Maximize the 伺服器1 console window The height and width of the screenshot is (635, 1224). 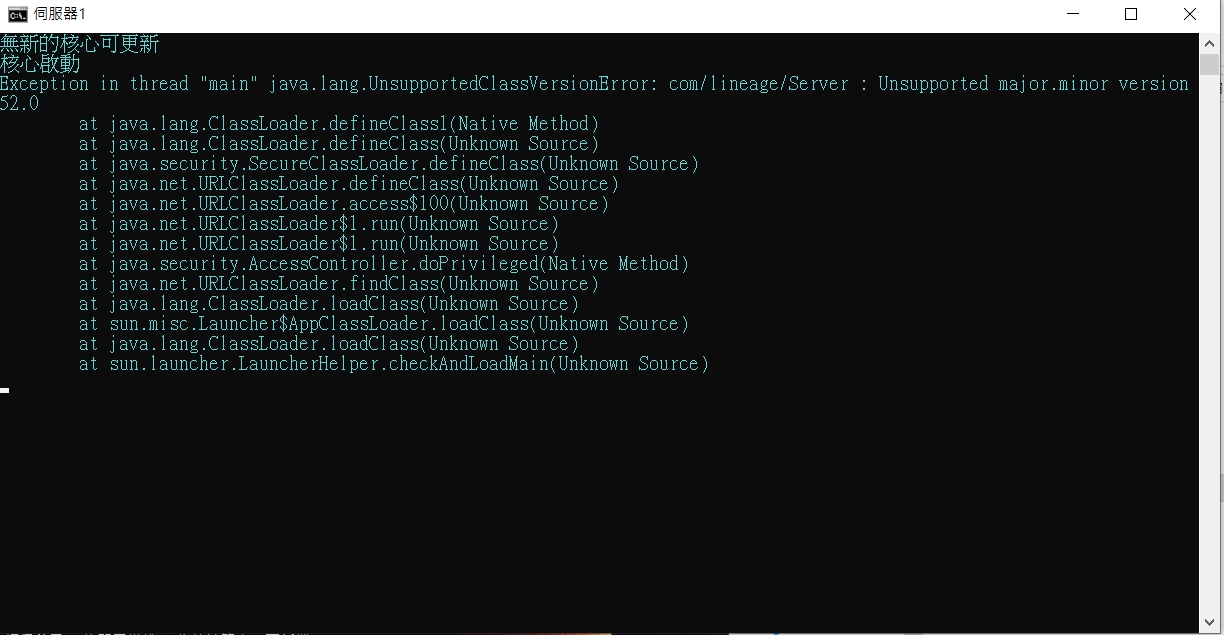pos(1131,14)
